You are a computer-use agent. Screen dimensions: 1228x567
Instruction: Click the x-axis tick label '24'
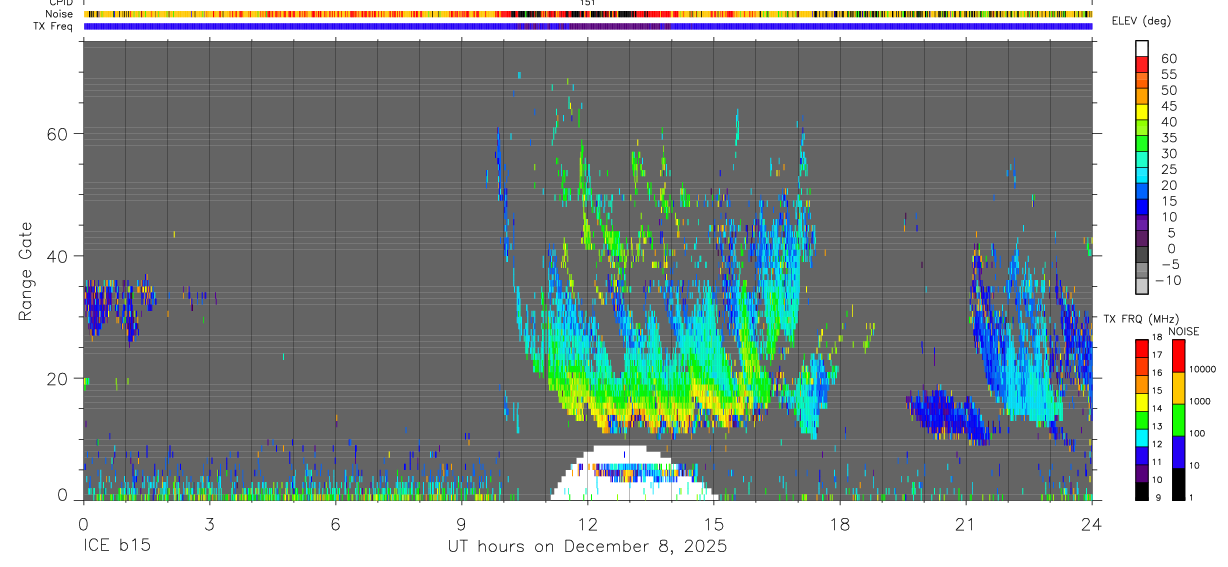click(x=1092, y=524)
